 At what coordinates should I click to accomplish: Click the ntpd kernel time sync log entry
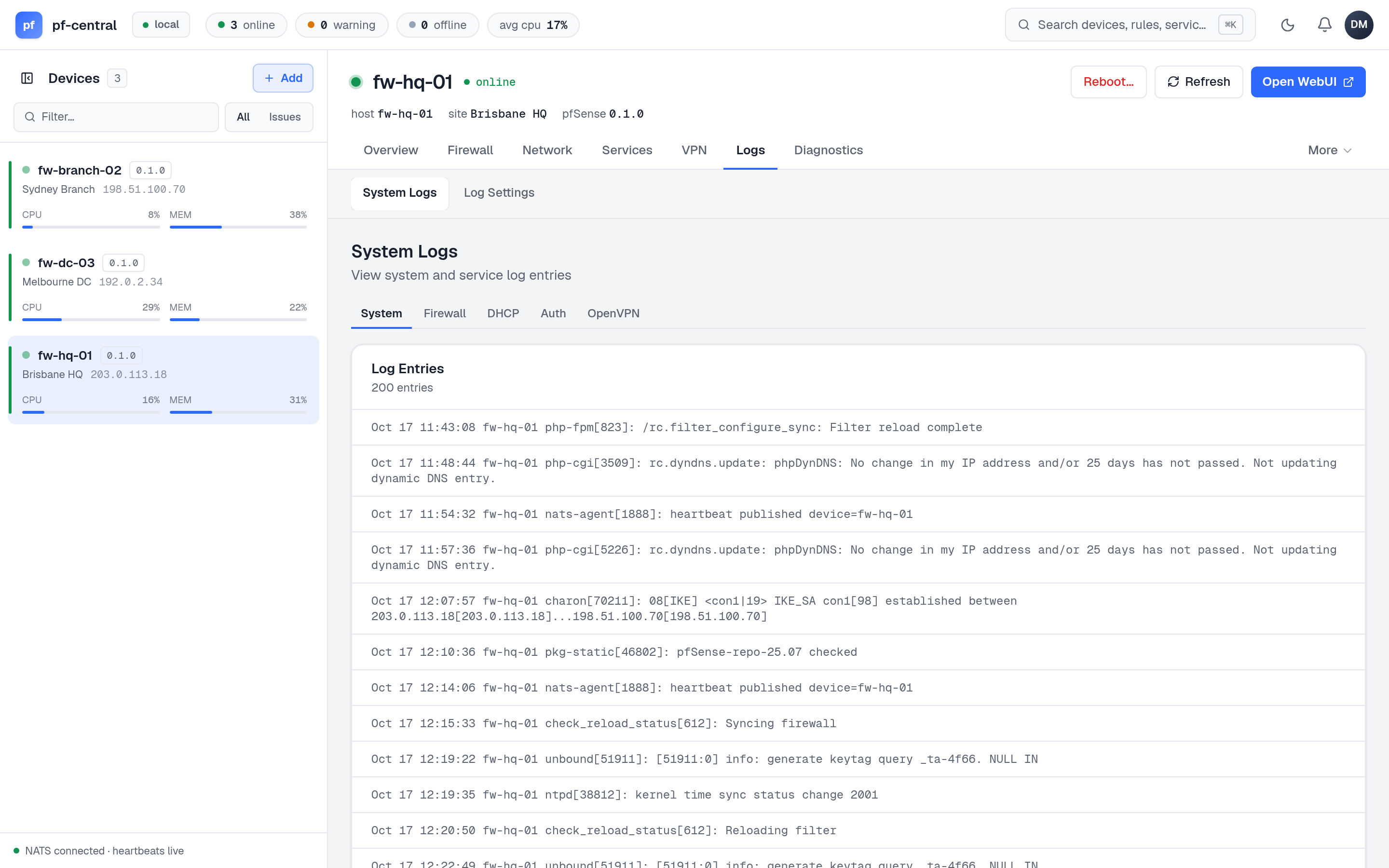[x=858, y=795]
